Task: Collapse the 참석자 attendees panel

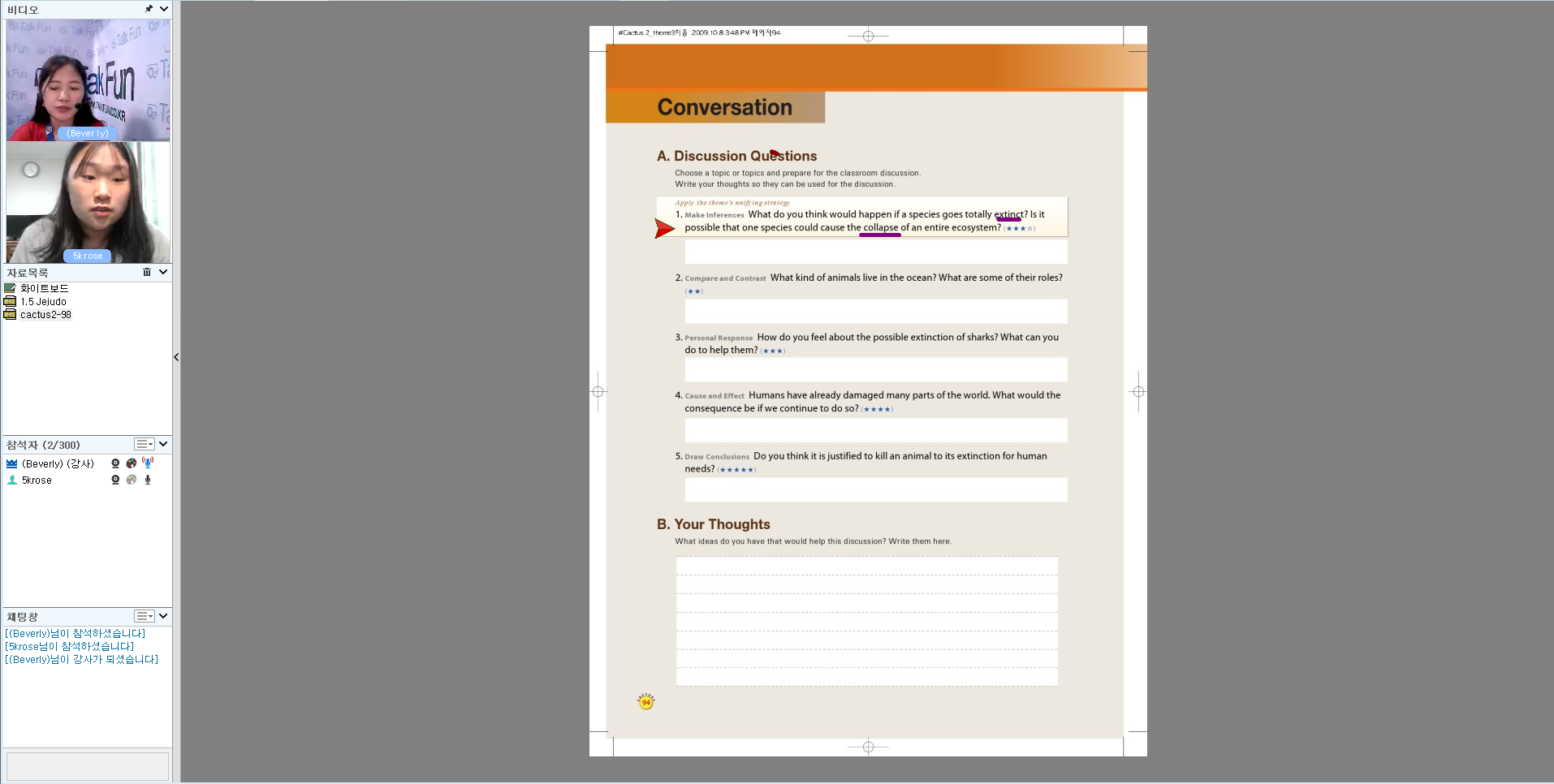Action: coord(164,444)
